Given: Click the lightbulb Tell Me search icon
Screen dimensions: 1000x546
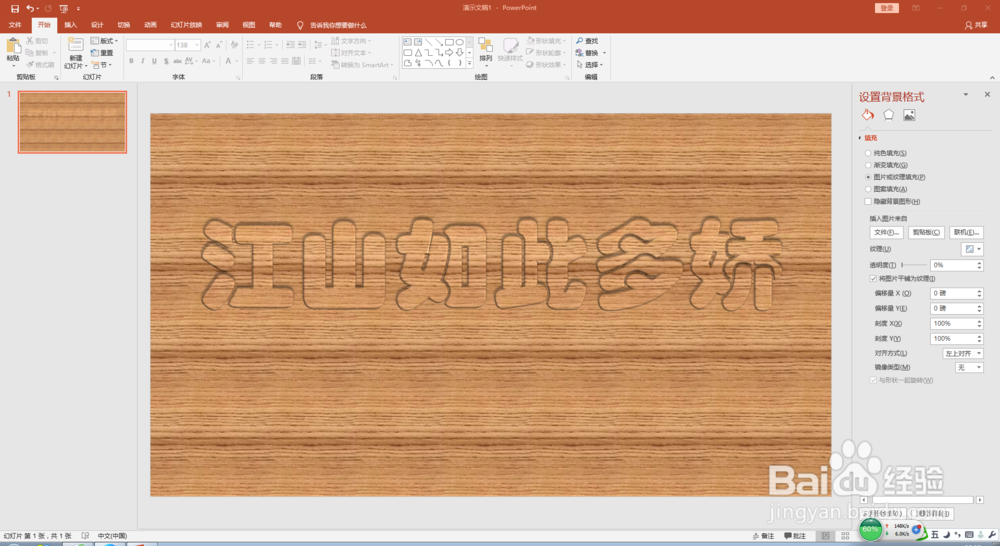Looking at the screenshot, I should (x=300, y=25).
